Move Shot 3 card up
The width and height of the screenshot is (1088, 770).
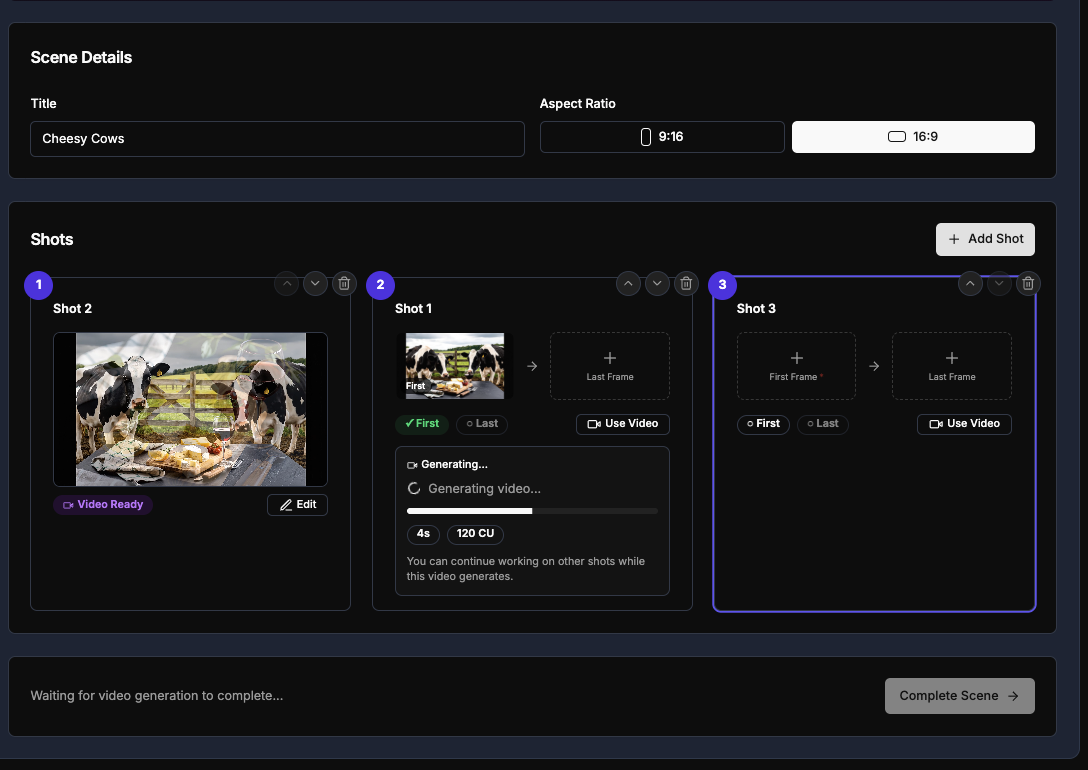970,284
